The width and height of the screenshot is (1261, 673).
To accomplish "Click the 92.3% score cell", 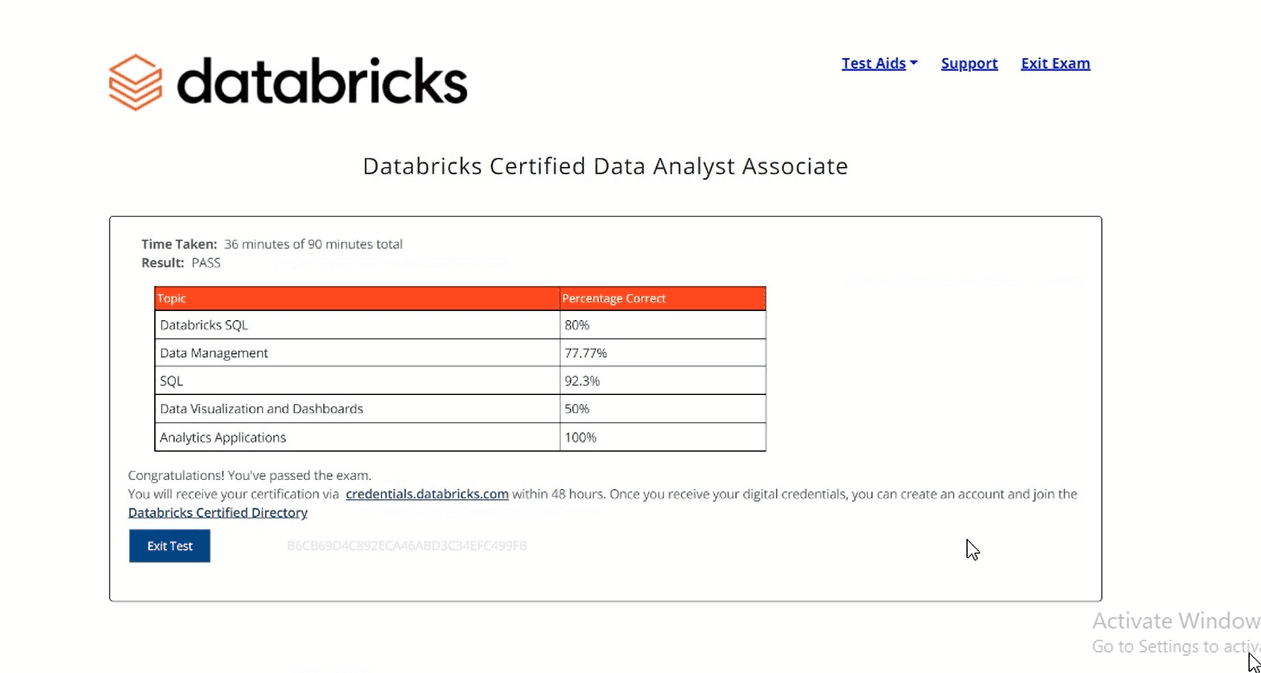I will click(582, 381).
